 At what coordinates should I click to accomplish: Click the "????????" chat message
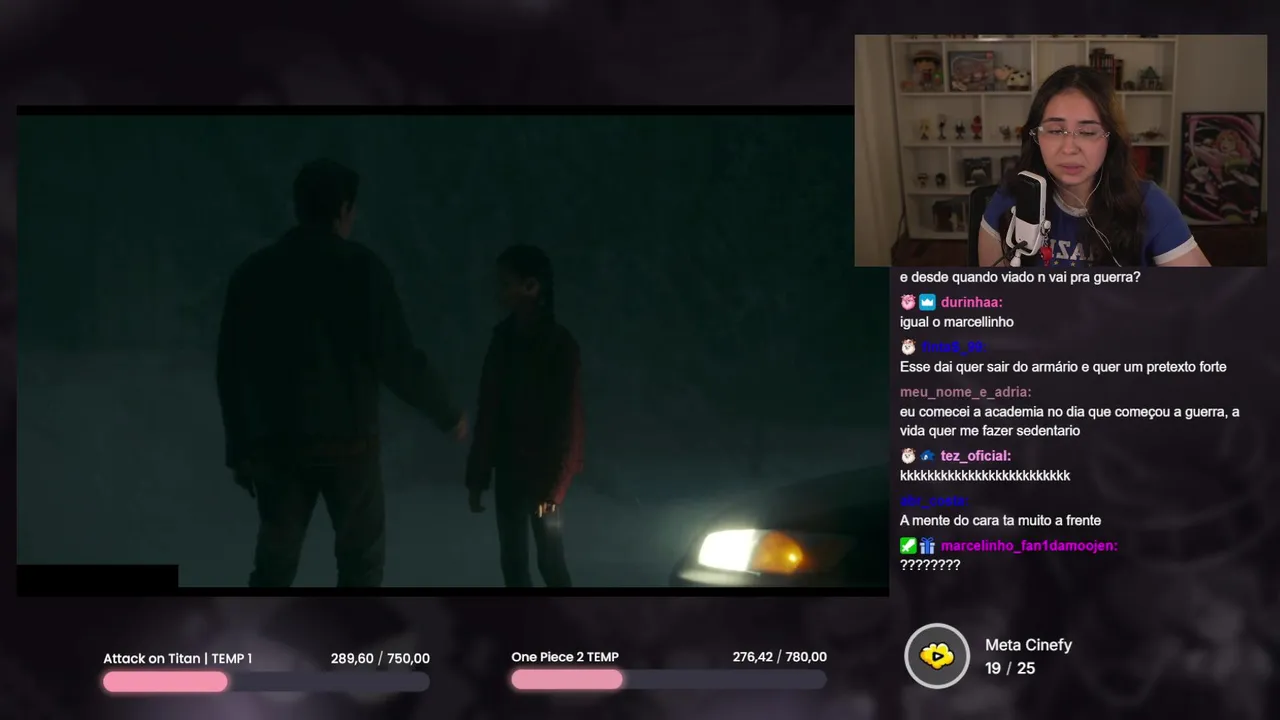coord(930,565)
